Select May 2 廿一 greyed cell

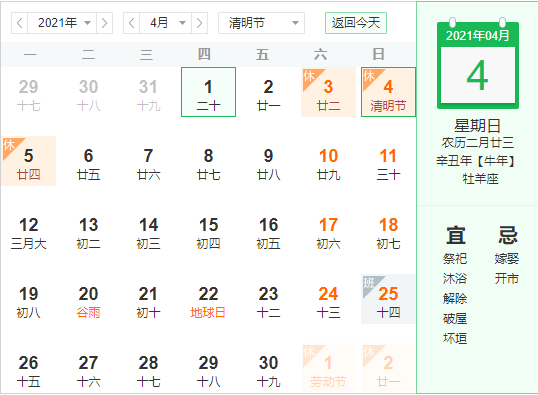click(x=388, y=368)
